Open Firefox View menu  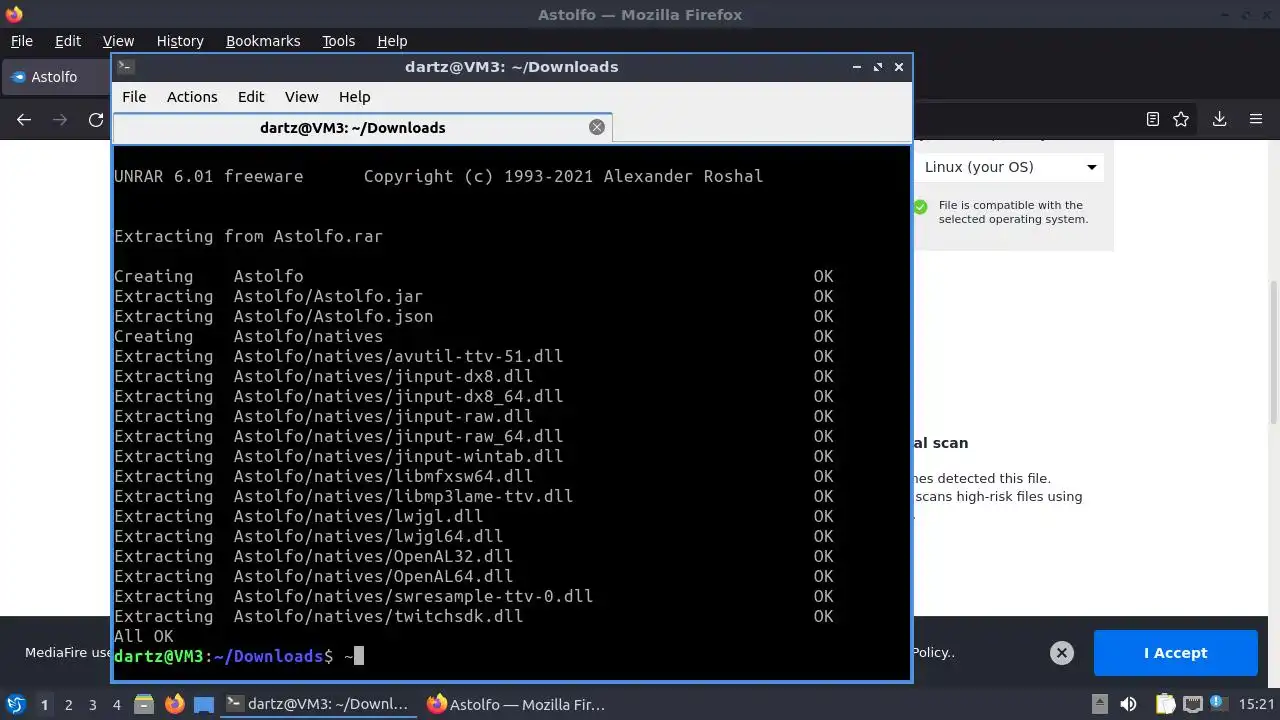click(118, 41)
